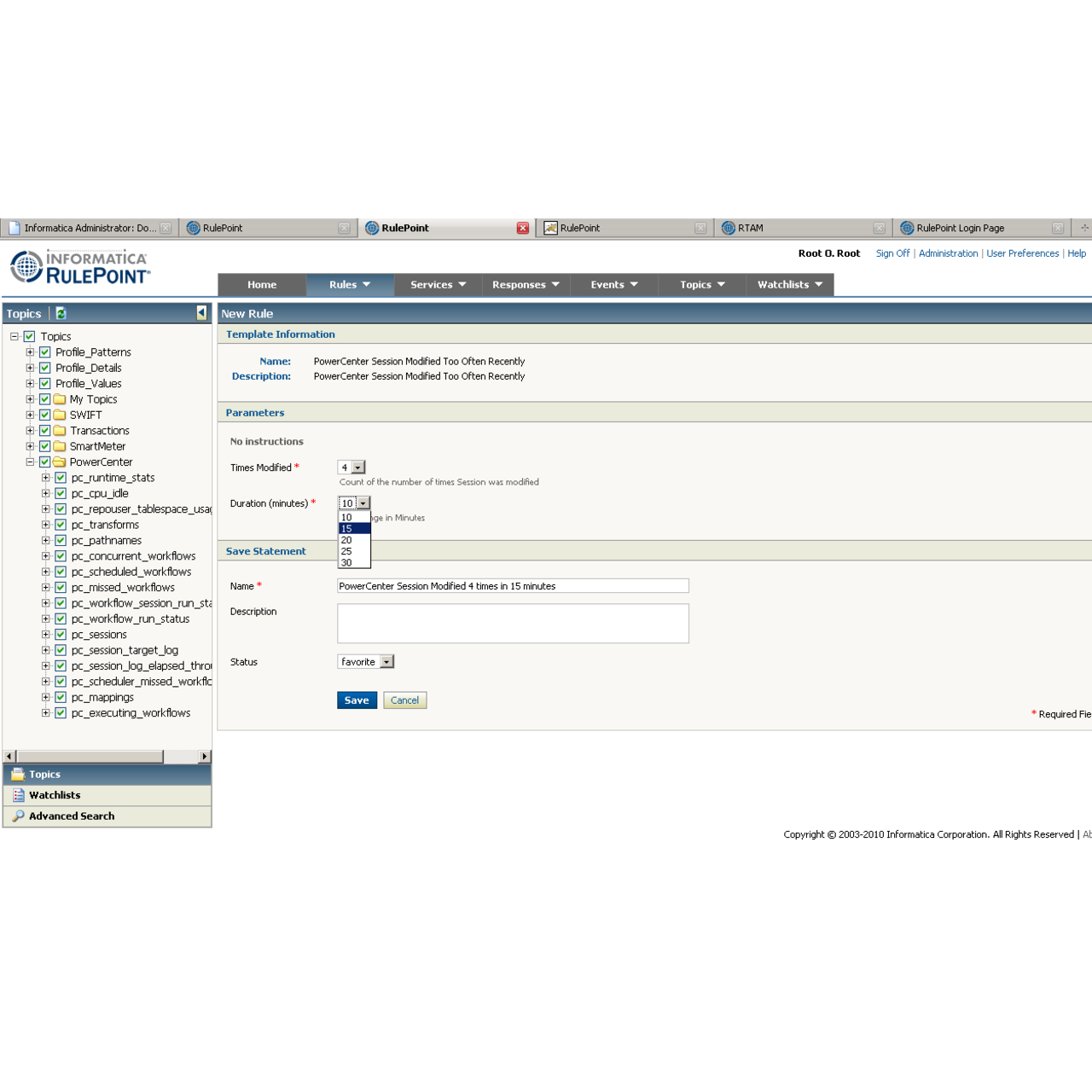Click the tree horizontal scrollbar thumb

[x=90, y=757]
